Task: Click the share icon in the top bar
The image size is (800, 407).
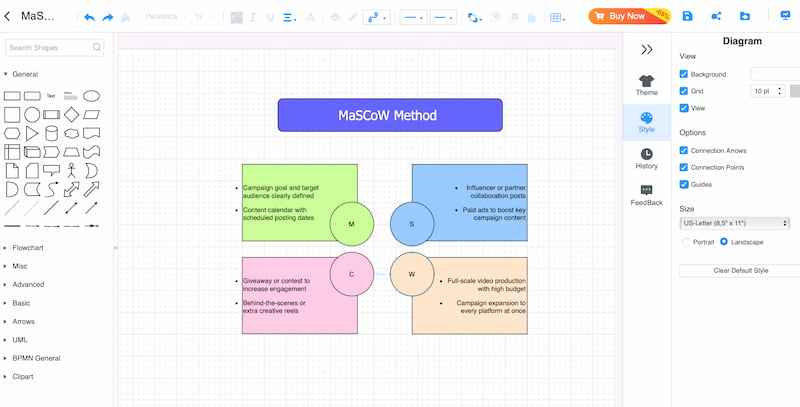Action: click(x=716, y=16)
